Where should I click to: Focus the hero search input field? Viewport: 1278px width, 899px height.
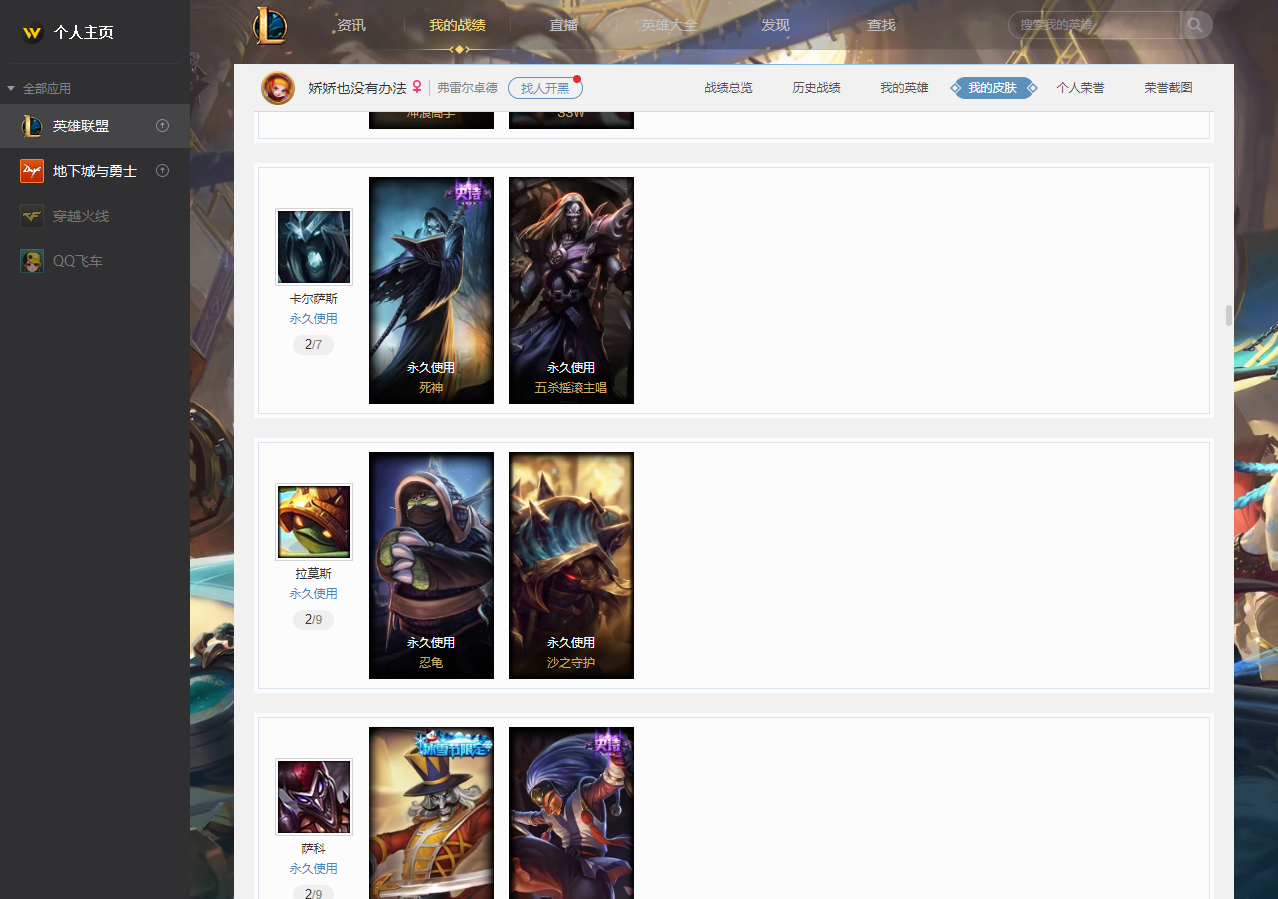point(1097,25)
